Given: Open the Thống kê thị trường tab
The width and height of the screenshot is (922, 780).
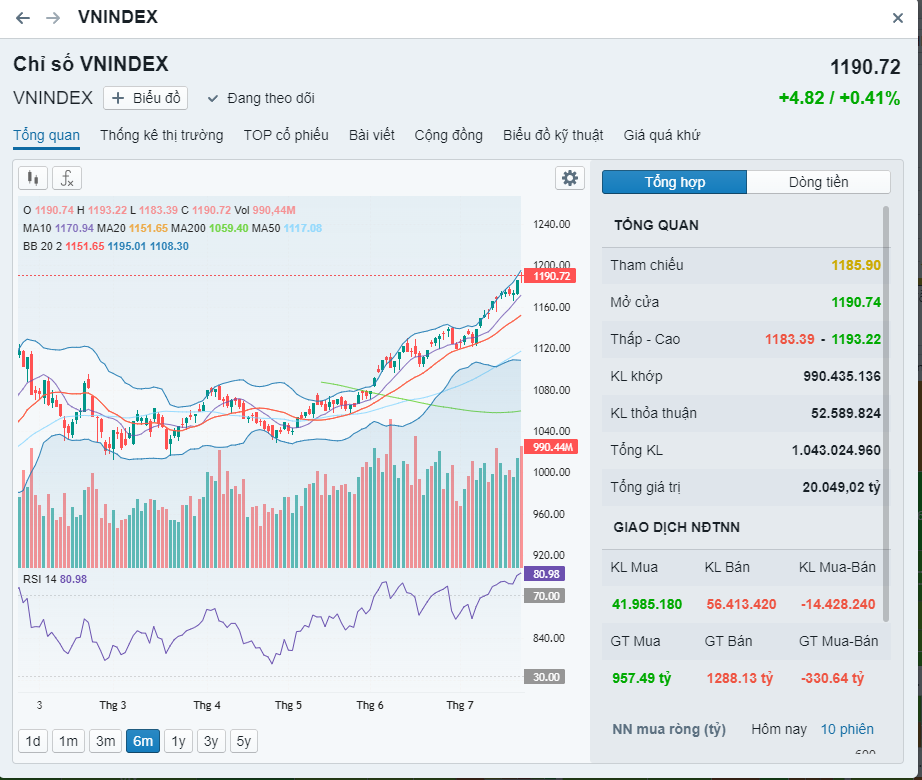Looking at the screenshot, I should (162, 135).
